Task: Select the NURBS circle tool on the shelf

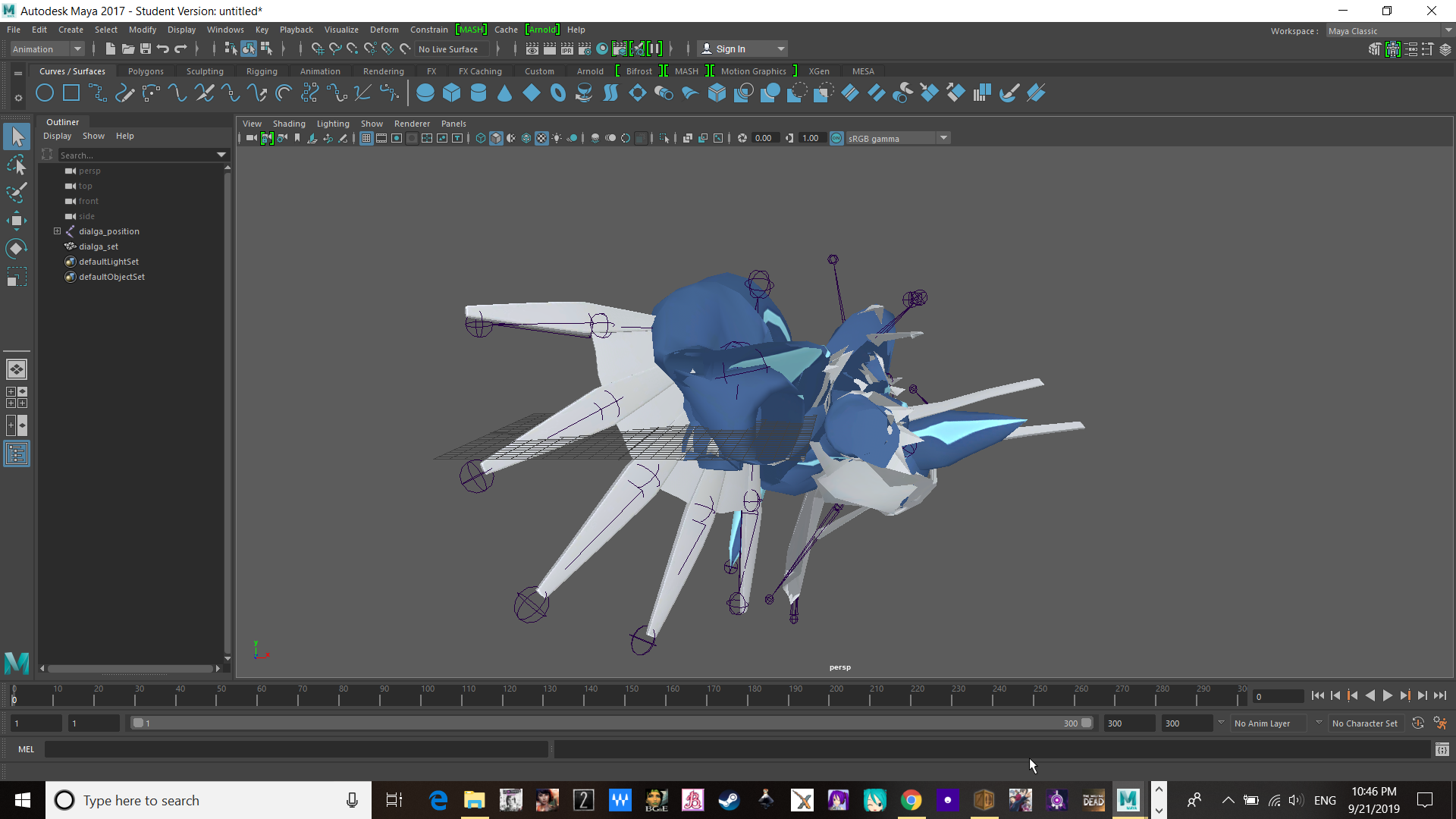Action: (x=44, y=92)
